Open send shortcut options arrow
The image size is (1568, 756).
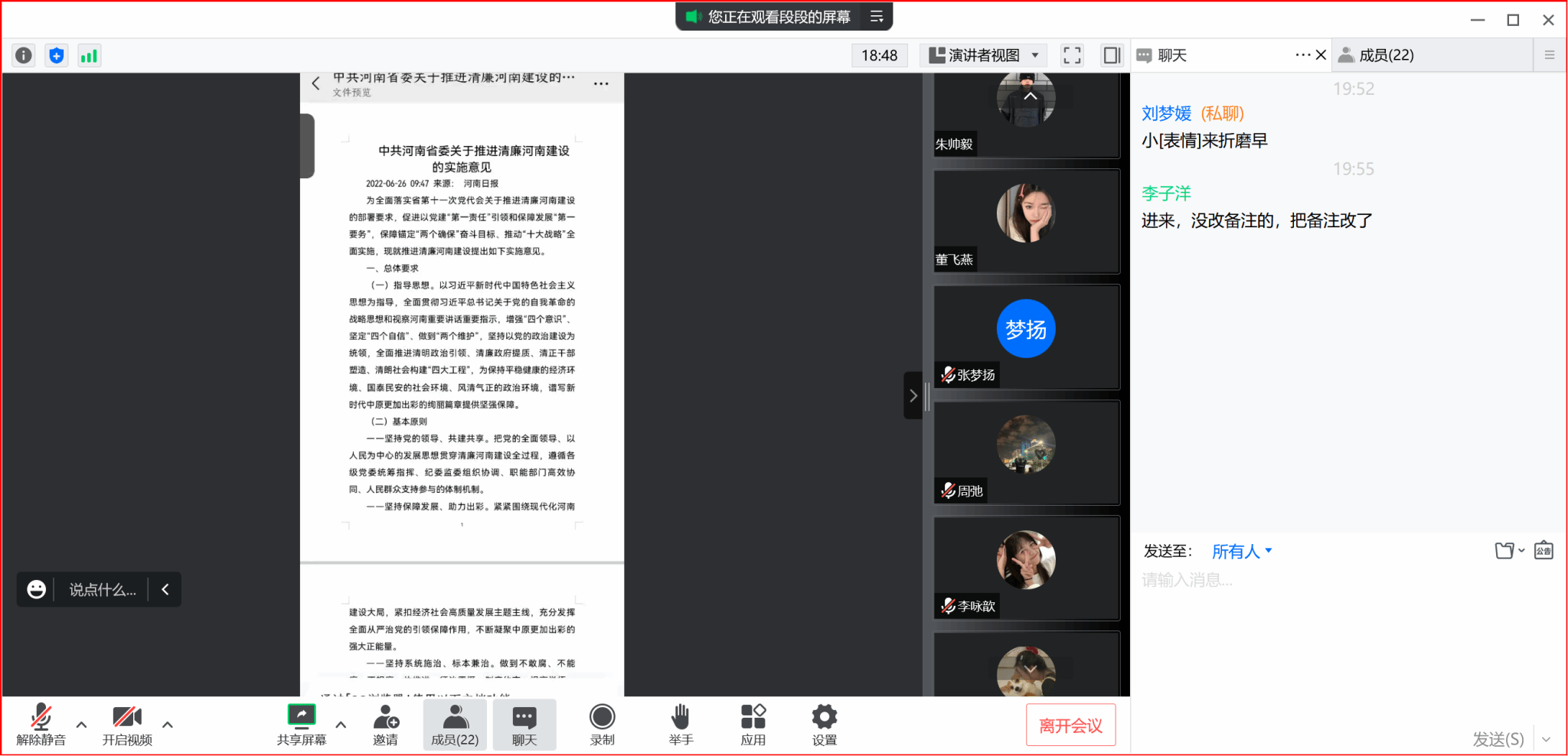click(x=1547, y=739)
